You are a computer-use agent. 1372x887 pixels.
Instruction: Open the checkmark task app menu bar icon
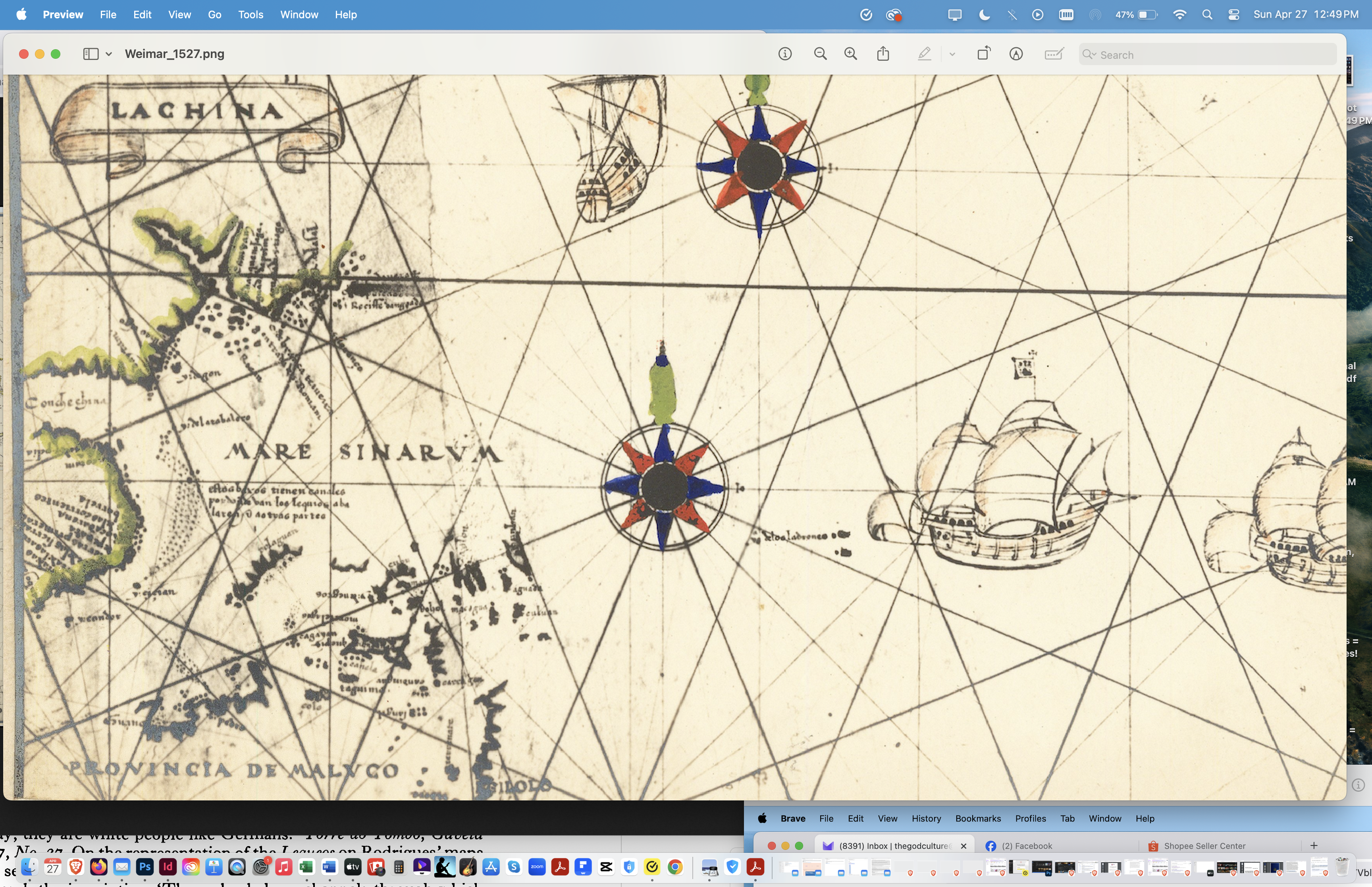pos(866,14)
